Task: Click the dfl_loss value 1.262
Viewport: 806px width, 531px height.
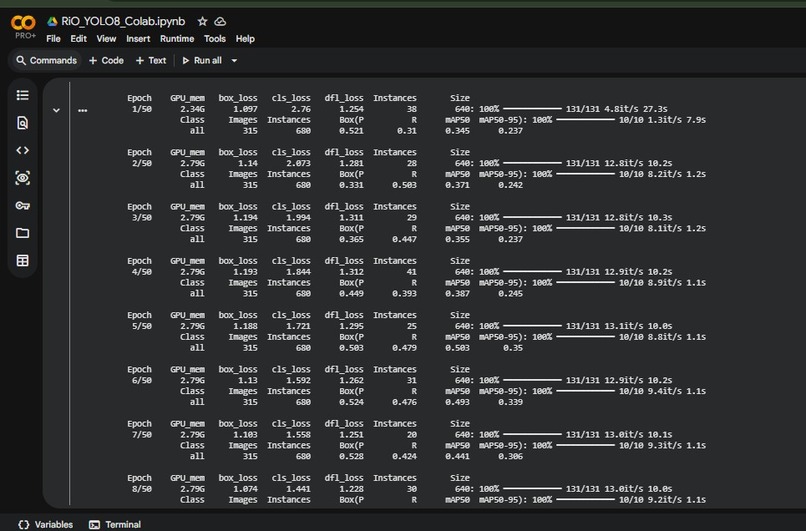Action: tap(351, 380)
